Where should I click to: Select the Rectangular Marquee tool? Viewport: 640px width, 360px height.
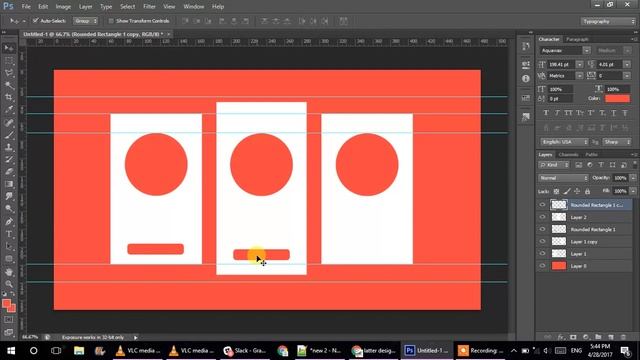coord(9,60)
